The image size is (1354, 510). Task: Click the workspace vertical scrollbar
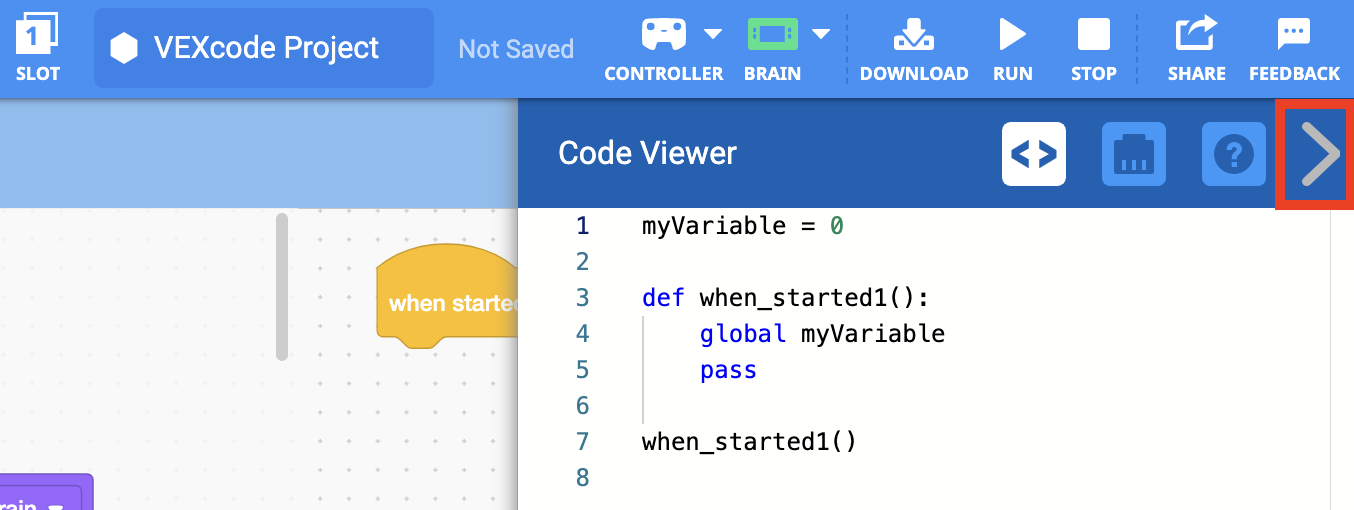282,286
